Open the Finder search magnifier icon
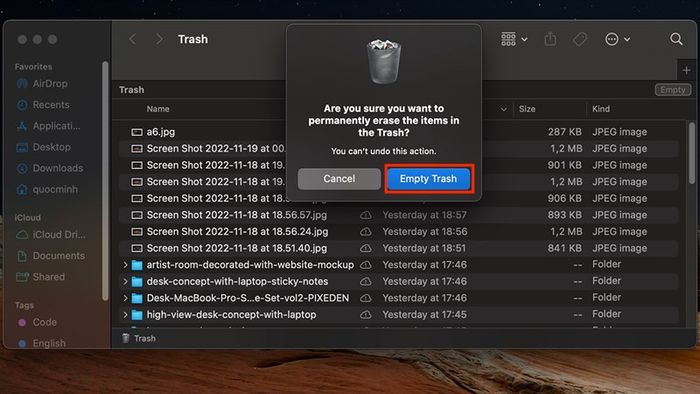This screenshot has width=700, height=394. tap(676, 39)
